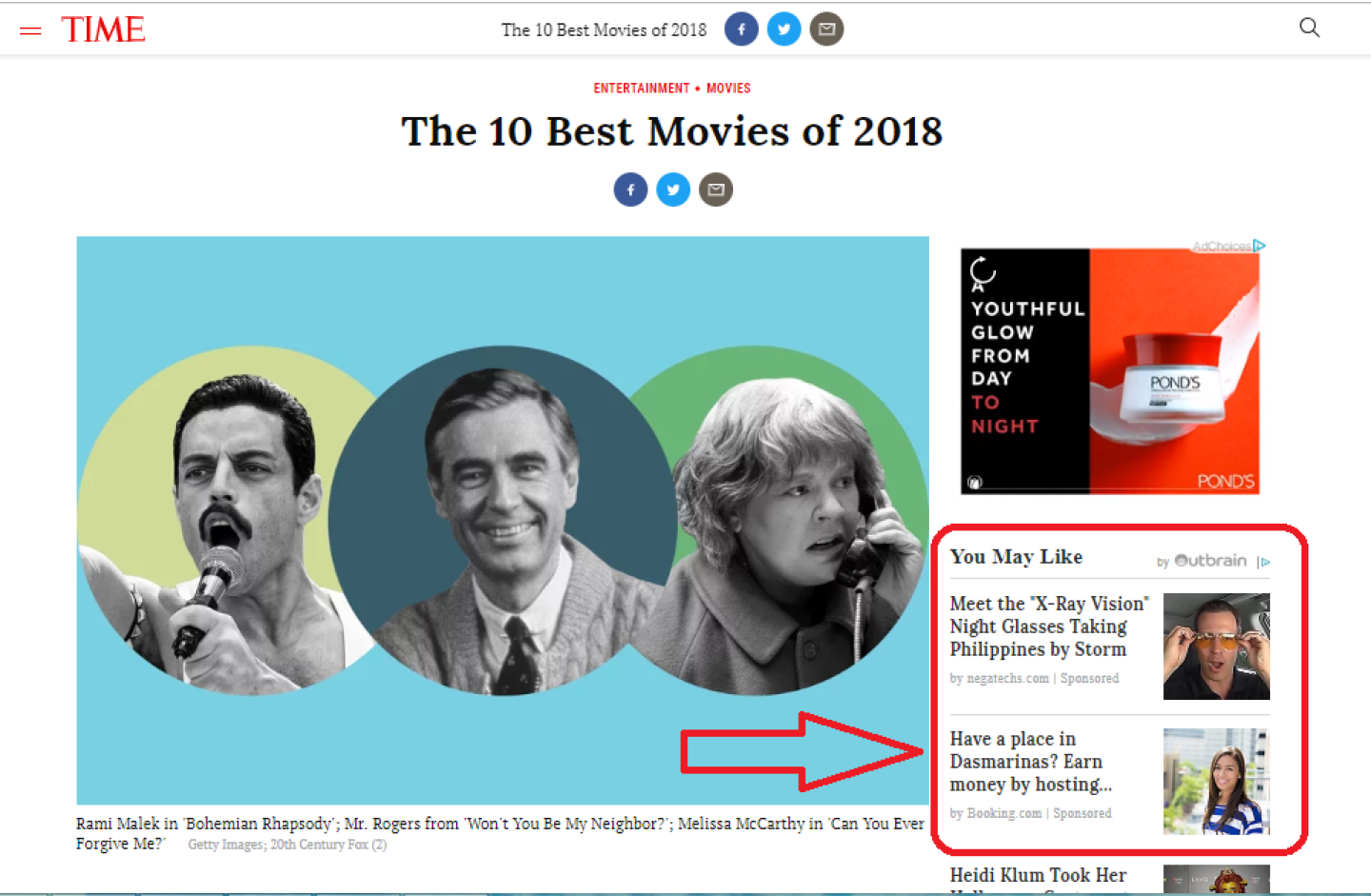Click the main hero image of three actors

[503, 520]
